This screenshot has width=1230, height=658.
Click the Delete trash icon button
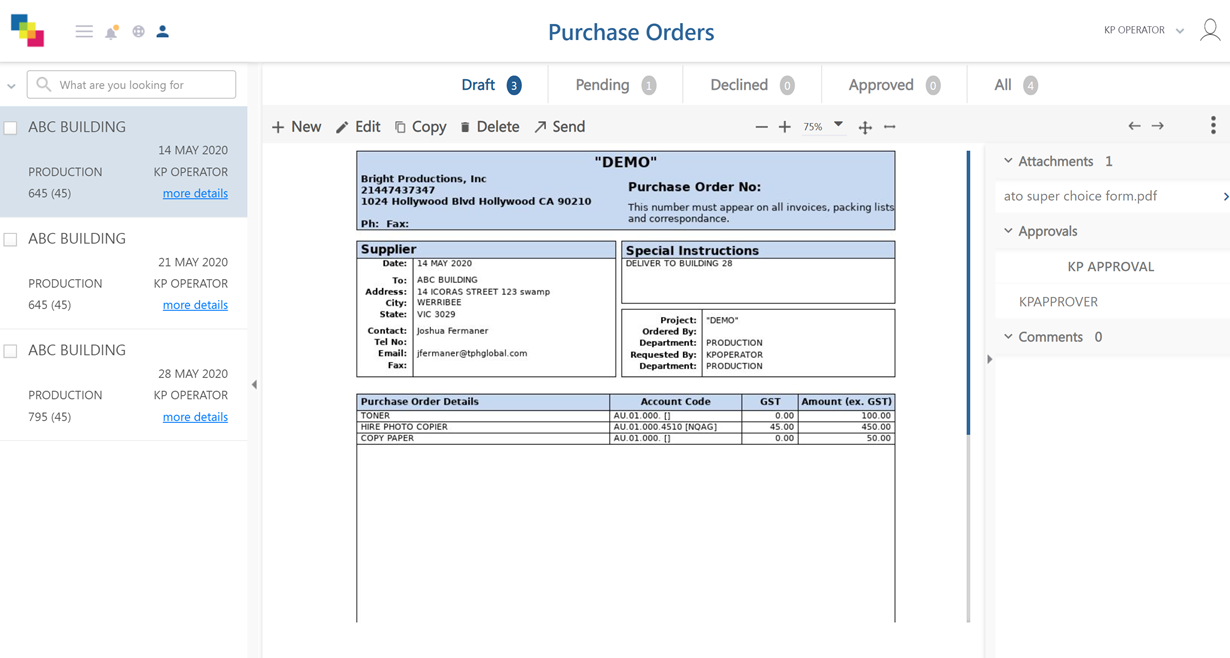coord(489,127)
